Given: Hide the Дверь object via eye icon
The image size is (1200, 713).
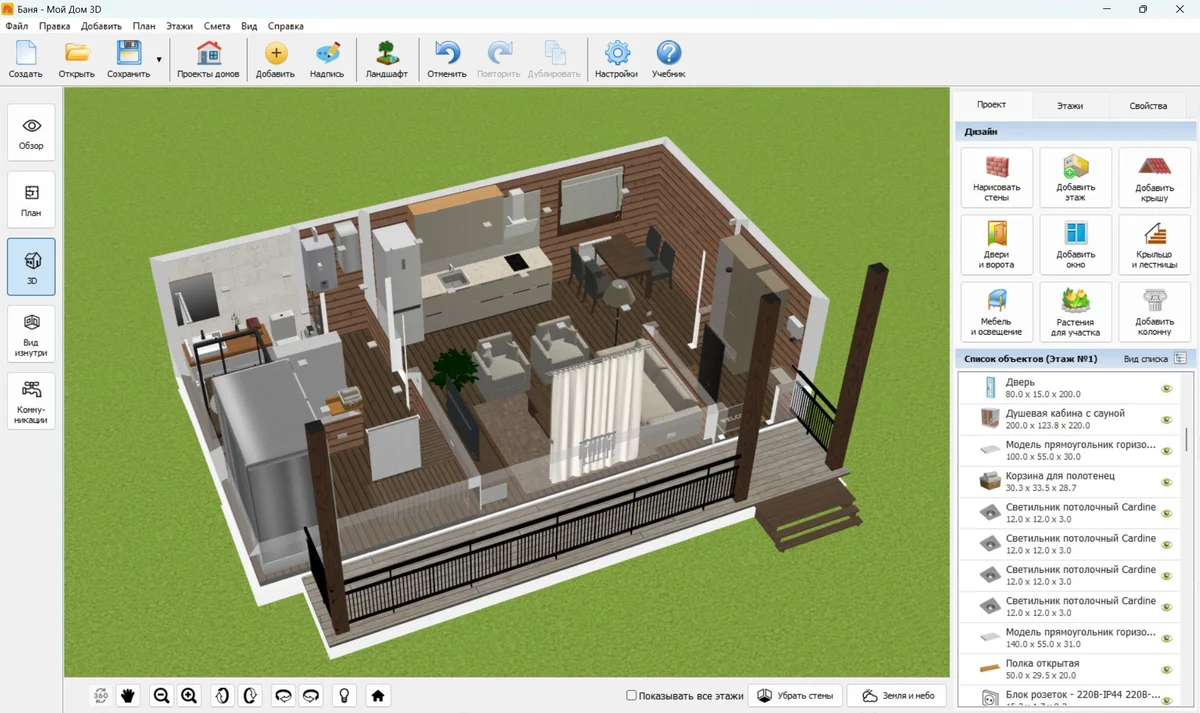Looking at the screenshot, I should 1166,388.
